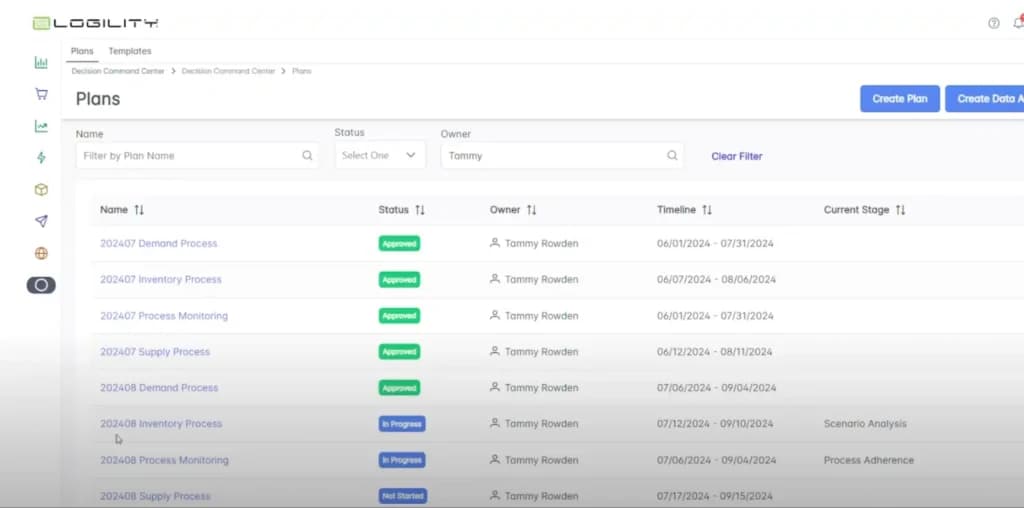Screen dimensions: 1024x508
Task: Open the globe sidebar icon
Action: [41, 253]
